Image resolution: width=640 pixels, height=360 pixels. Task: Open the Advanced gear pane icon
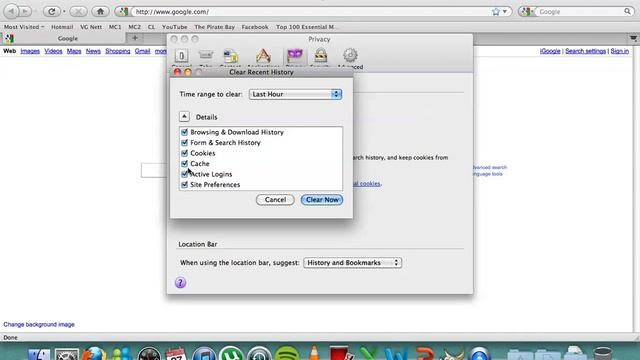point(350,56)
